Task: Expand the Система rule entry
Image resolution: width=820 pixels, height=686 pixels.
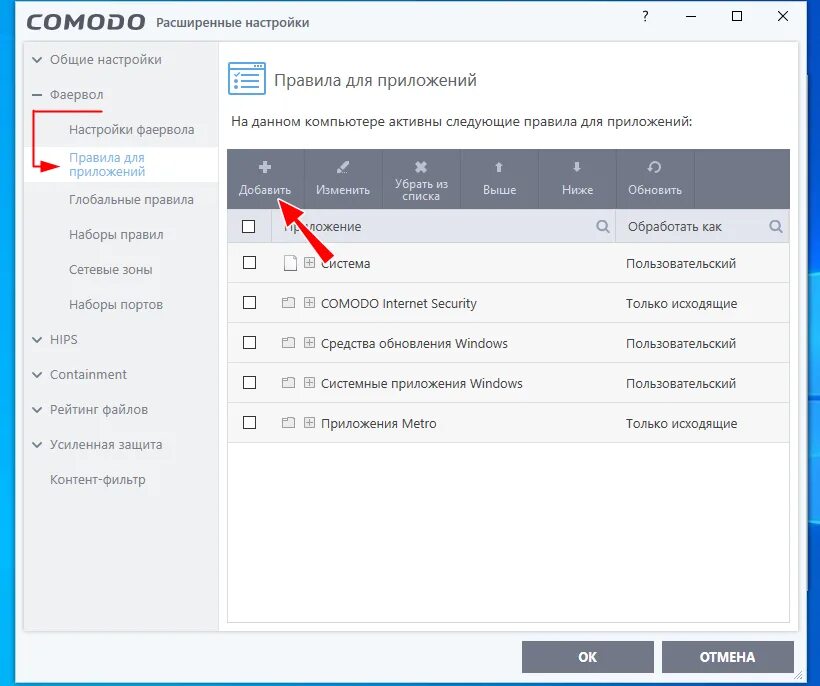Action: coord(310,262)
